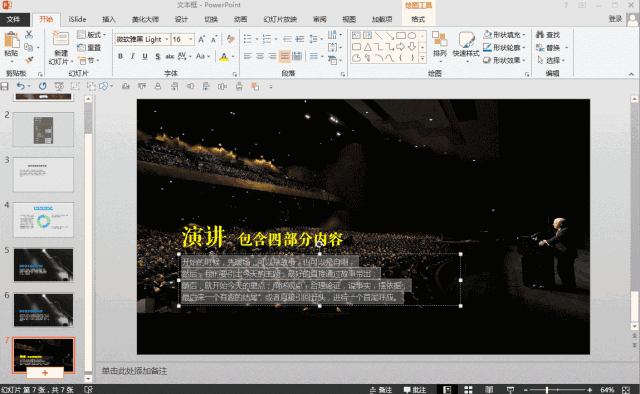Switch to the Design (设计) tab
This screenshot has height=394, width=640.
181,19
